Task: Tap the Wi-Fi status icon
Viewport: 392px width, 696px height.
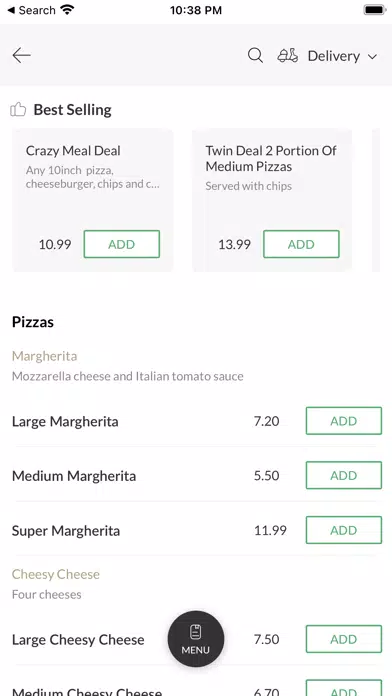Action: [x=67, y=10]
